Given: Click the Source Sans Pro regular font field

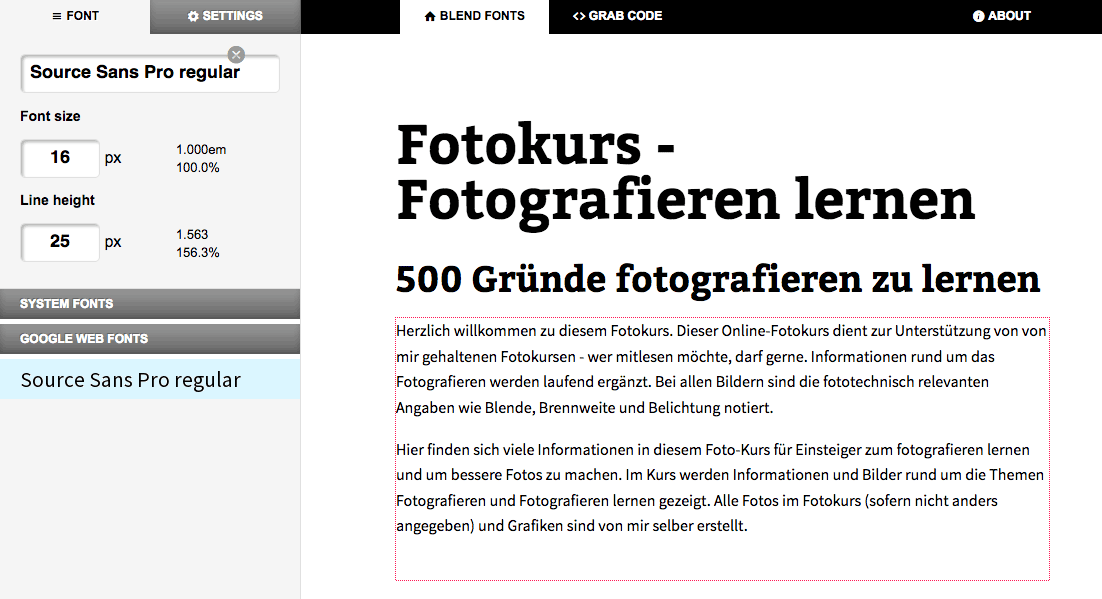Looking at the screenshot, I should tap(150, 73).
